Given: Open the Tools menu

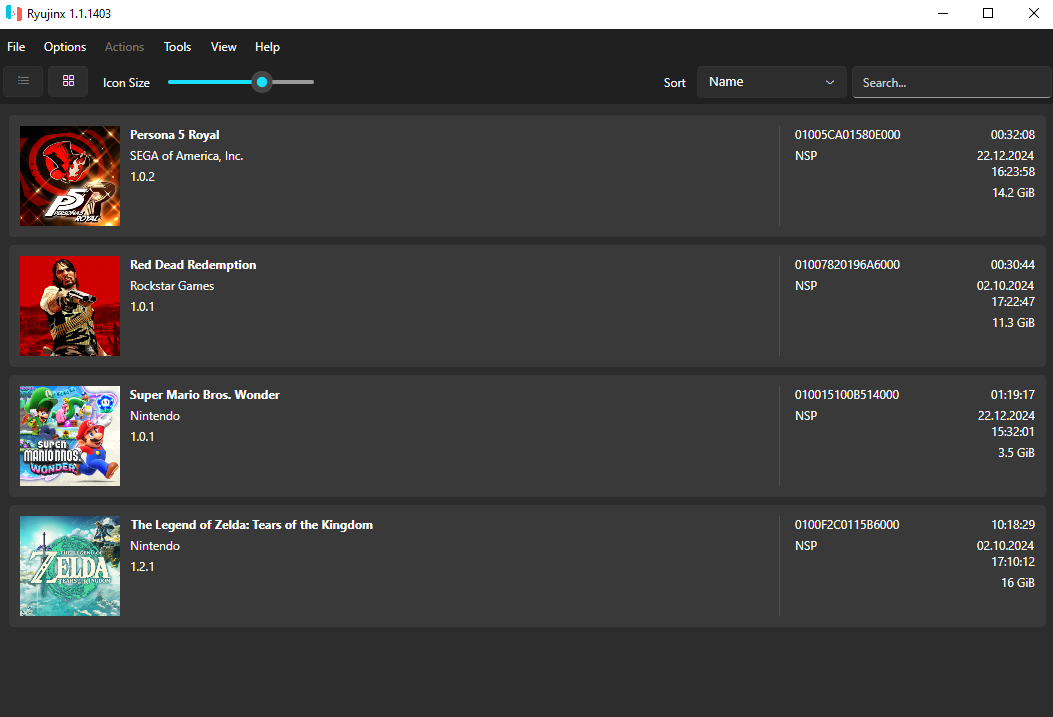Looking at the screenshot, I should point(177,47).
